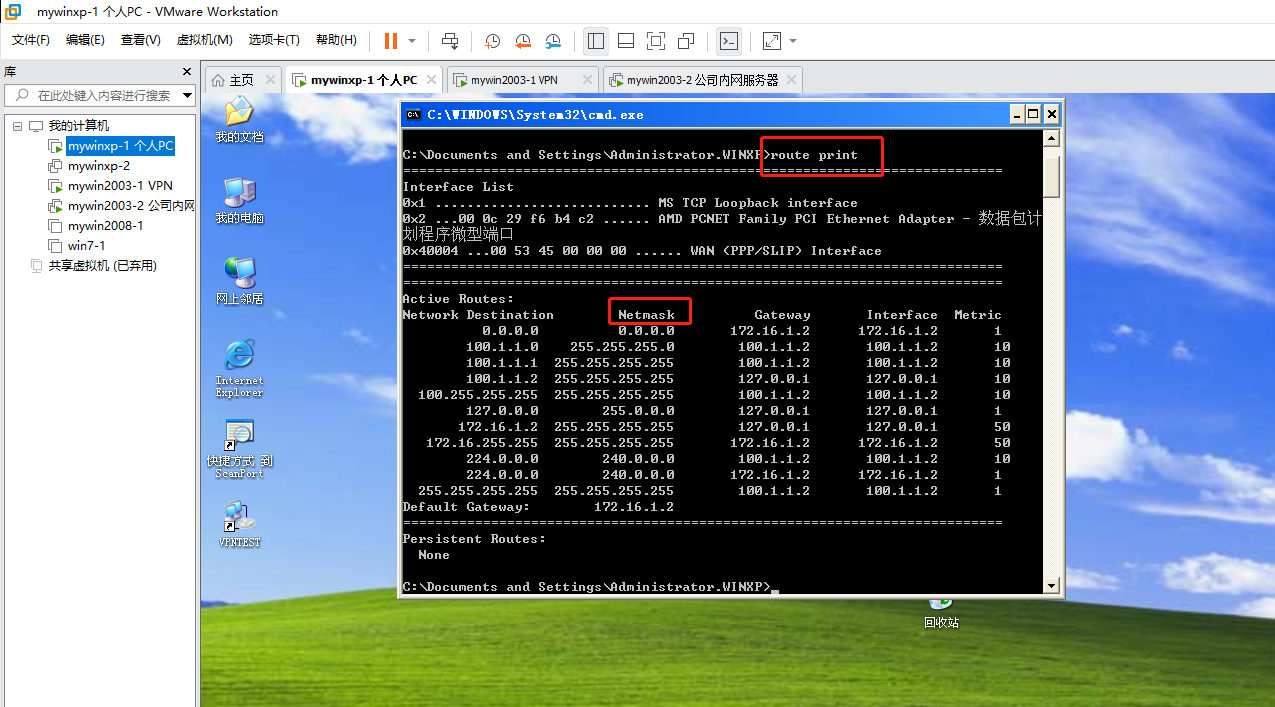The image size is (1275, 707).
Task: Click the cmd scrollbar up arrow
Action: tap(1051, 138)
